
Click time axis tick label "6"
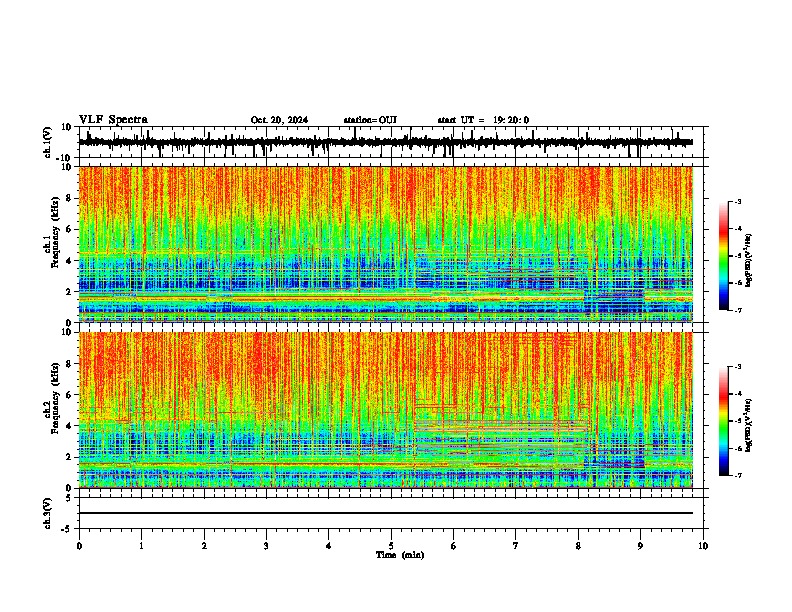453,546
